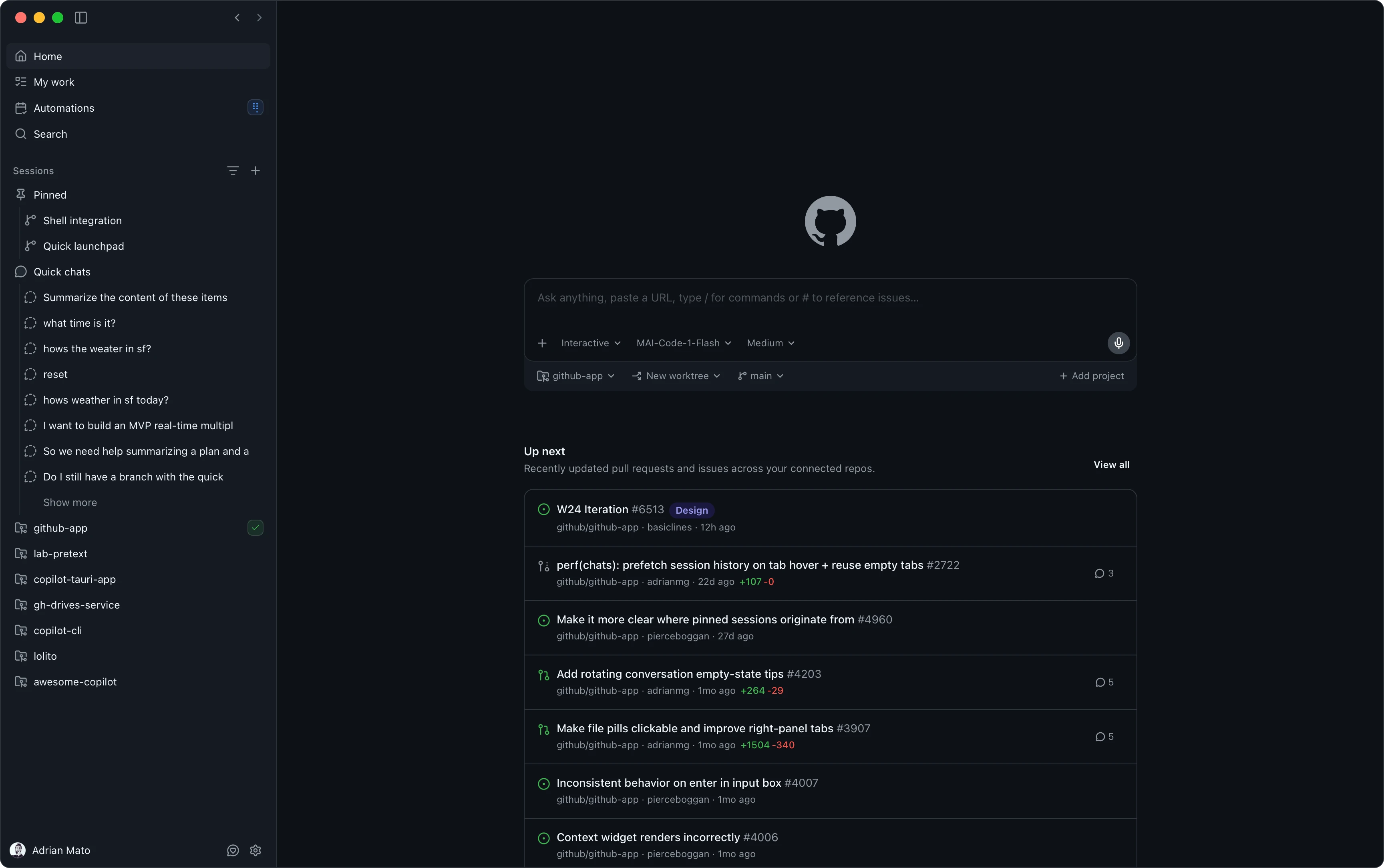Viewport: 1384px width, 868px height.
Task: Create a new session with plus icon
Action: [x=255, y=171]
